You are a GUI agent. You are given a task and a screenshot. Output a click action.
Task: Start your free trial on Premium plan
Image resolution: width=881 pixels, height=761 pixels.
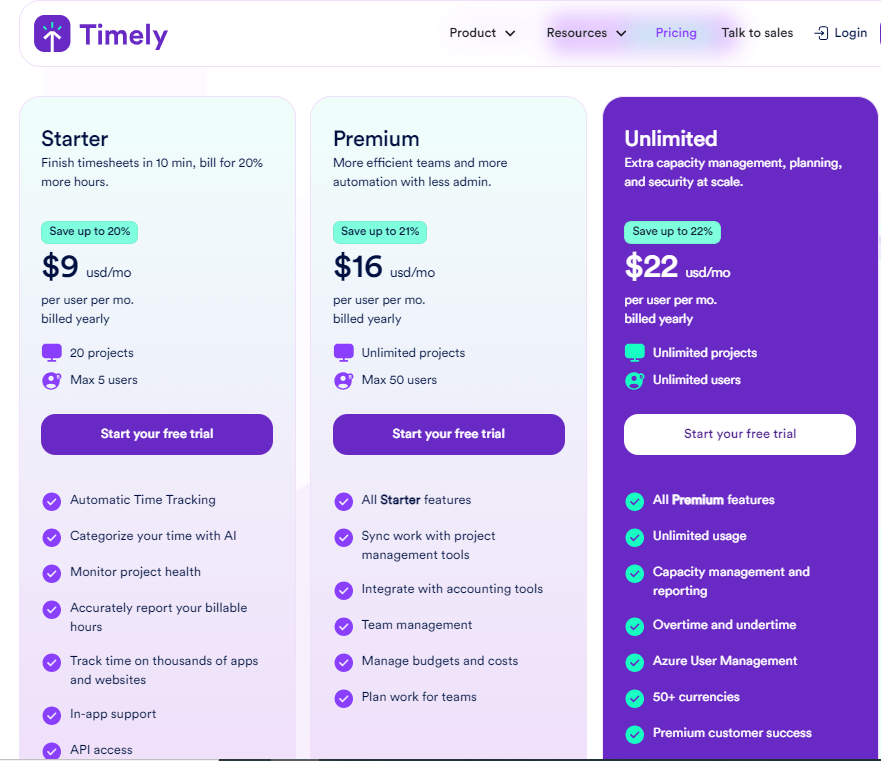(x=448, y=434)
